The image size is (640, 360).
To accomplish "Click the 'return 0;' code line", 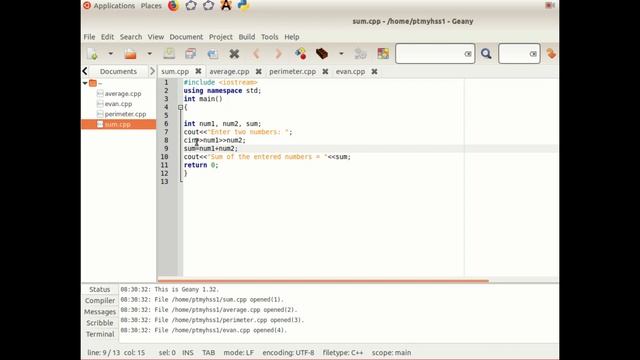I will pos(201,165).
